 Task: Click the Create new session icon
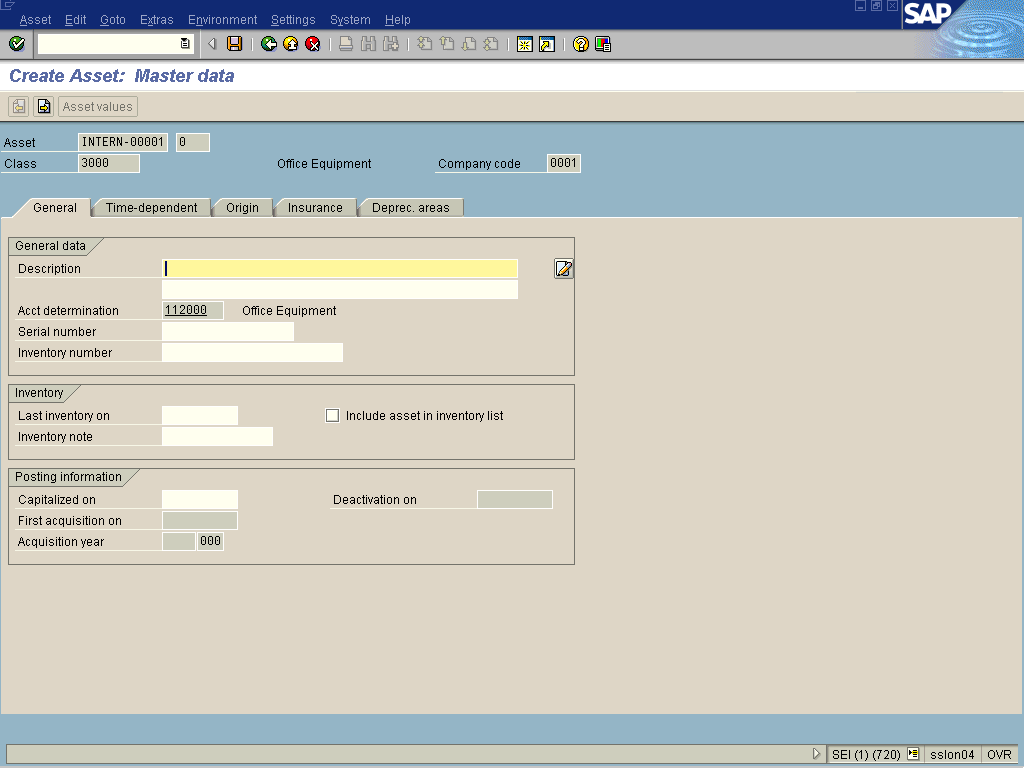pyautogui.click(x=524, y=44)
